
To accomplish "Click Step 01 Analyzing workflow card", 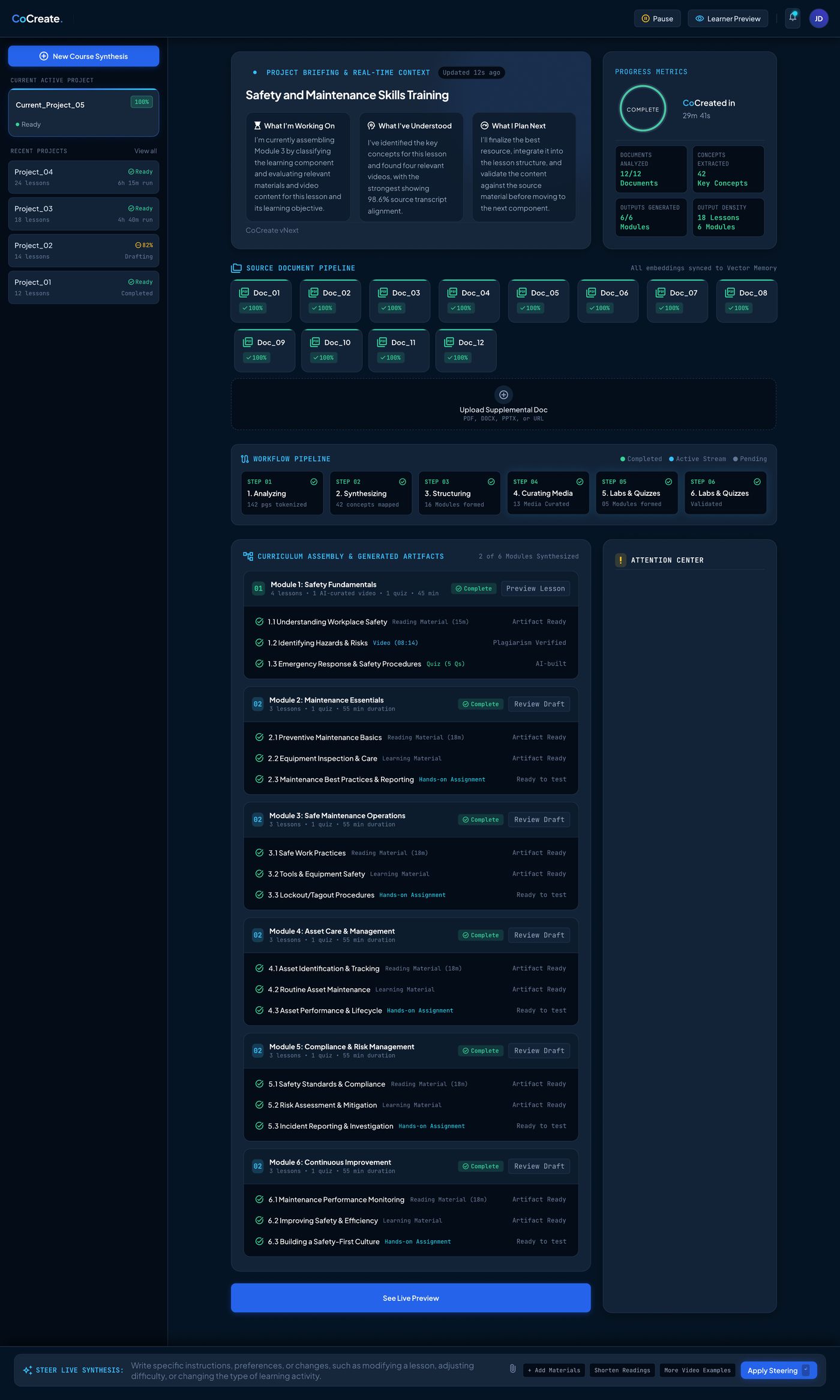I will (x=282, y=493).
